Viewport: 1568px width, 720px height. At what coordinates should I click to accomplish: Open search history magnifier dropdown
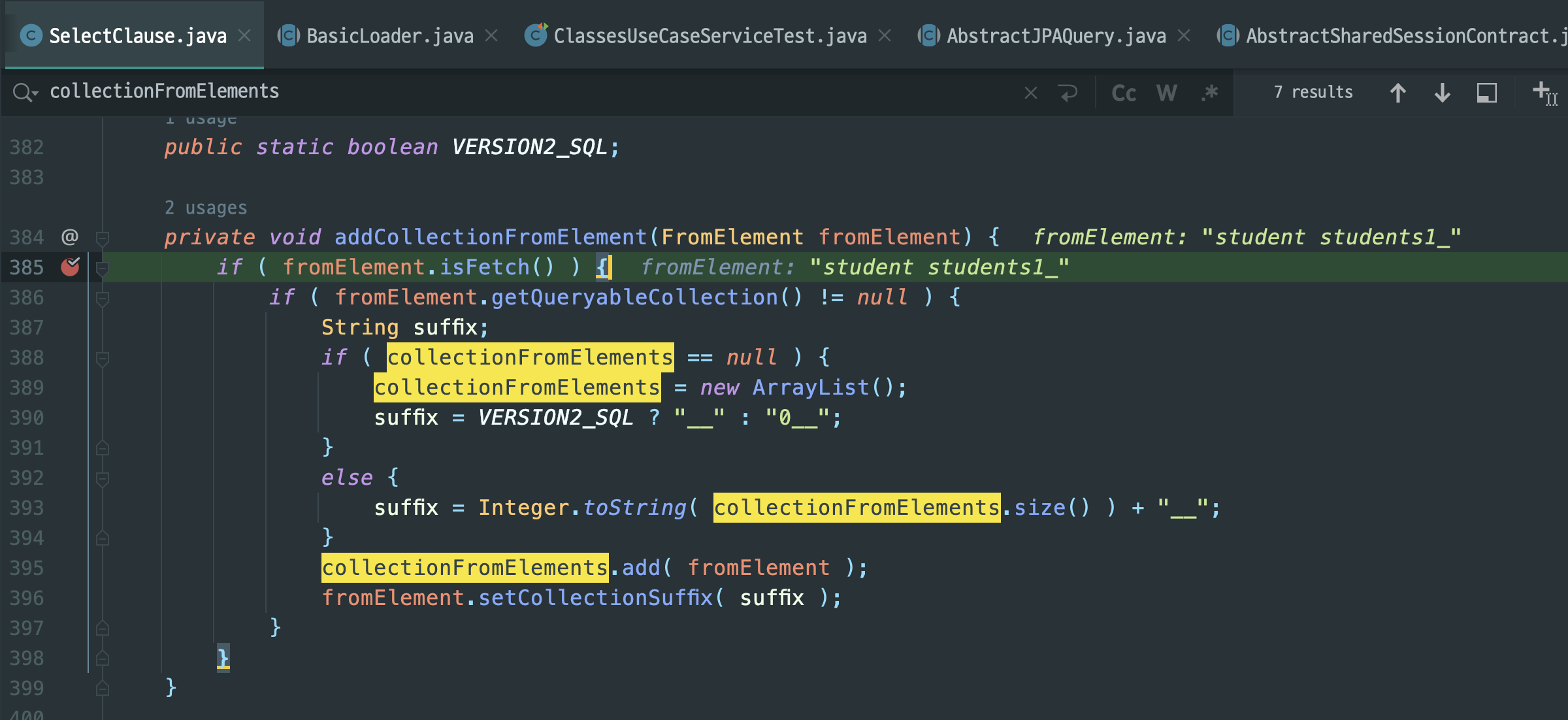(x=25, y=93)
